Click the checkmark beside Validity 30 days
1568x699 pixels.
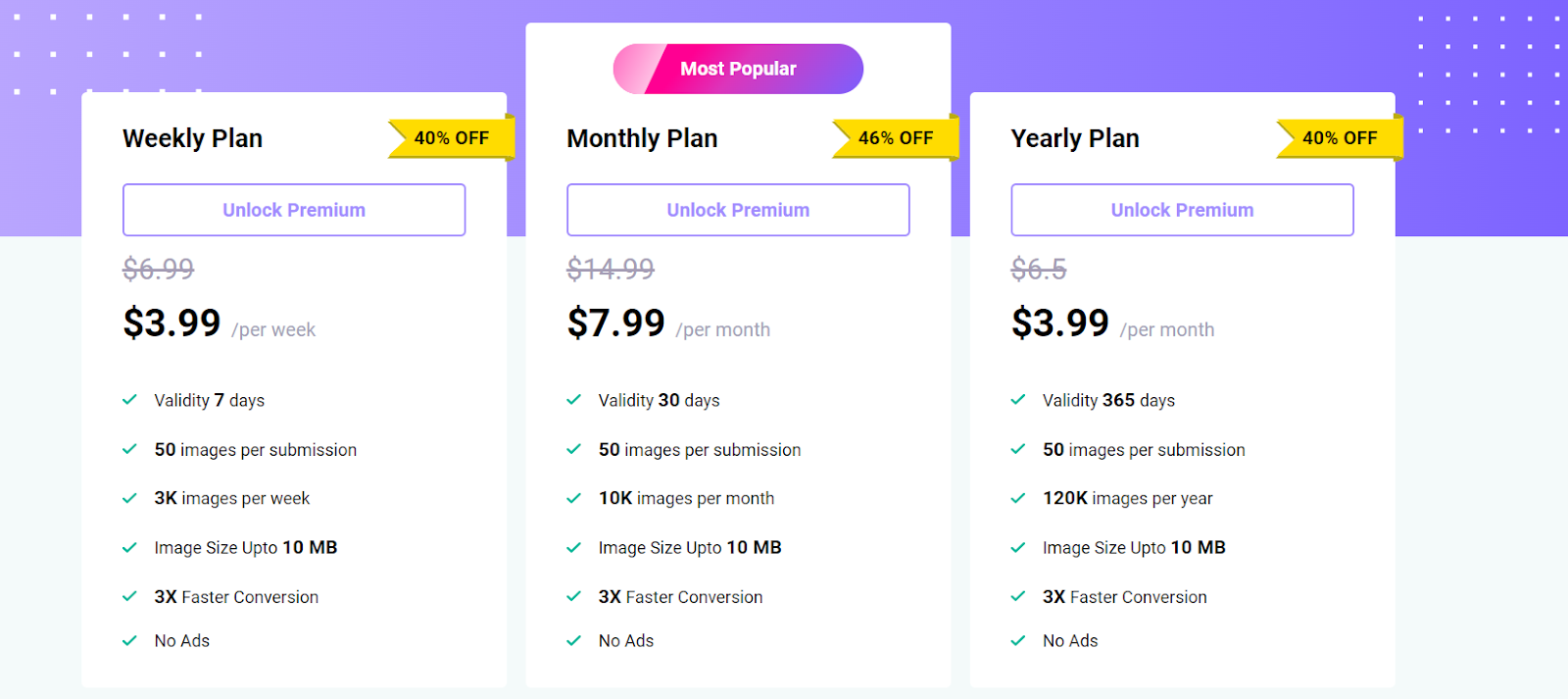573,400
